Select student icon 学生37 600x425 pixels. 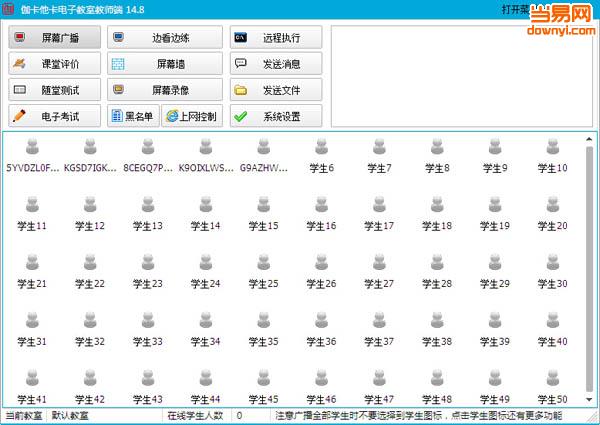tap(379, 320)
